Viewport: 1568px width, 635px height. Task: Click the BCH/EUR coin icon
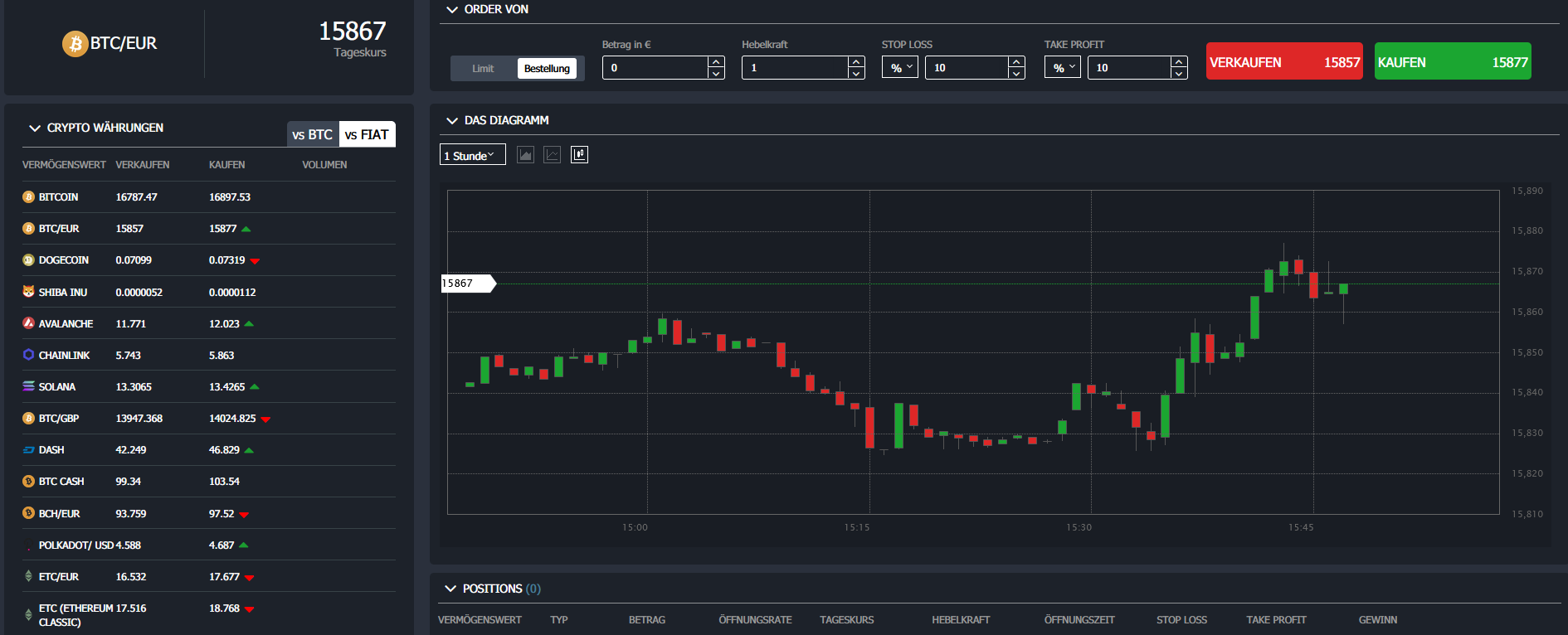click(x=28, y=513)
